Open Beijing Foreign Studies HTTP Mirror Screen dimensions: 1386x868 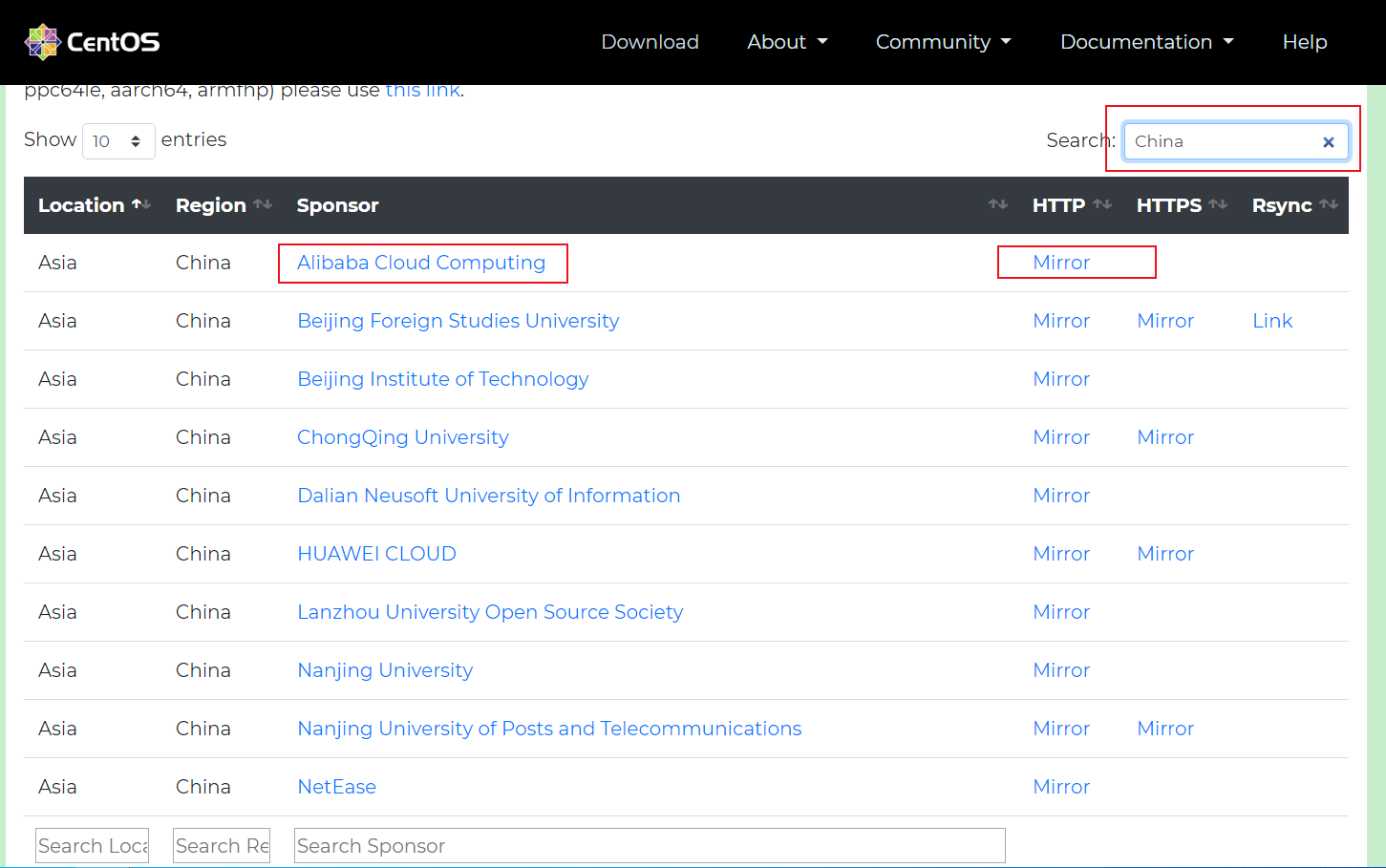point(1061,321)
